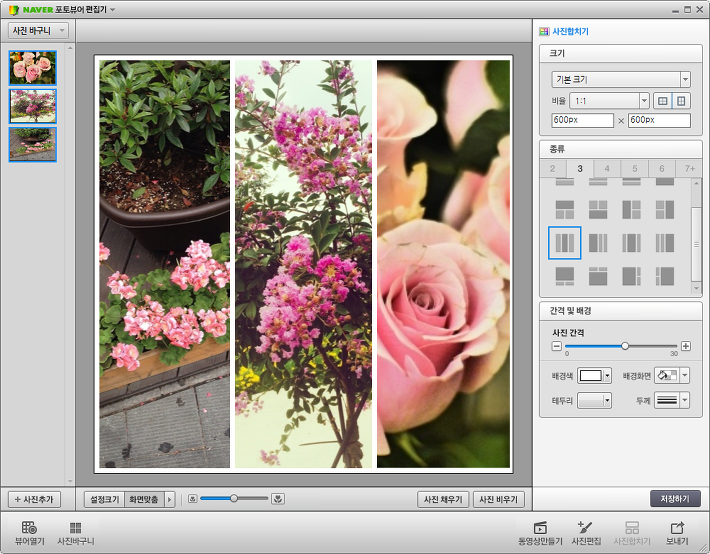Switch to the 6 photos layout tab
Screen dimensions: 710x554
[662, 169]
